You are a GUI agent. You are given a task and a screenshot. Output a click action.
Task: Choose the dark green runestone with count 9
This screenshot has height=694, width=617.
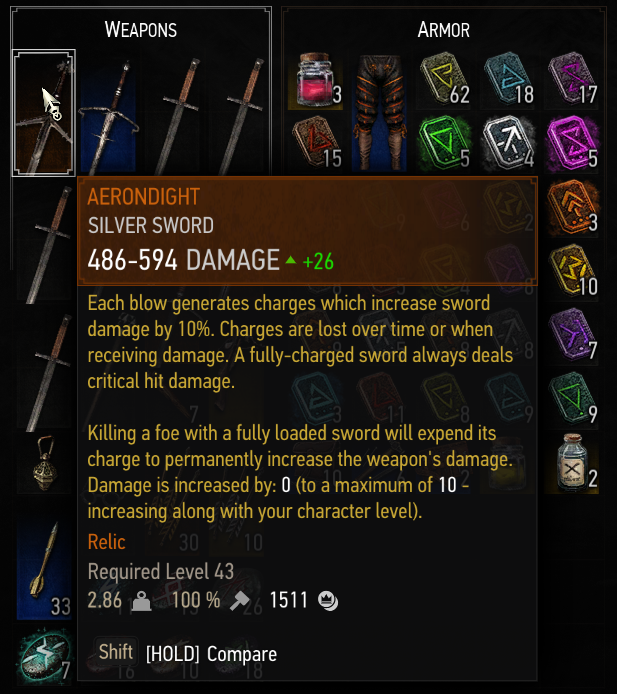[572, 400]
